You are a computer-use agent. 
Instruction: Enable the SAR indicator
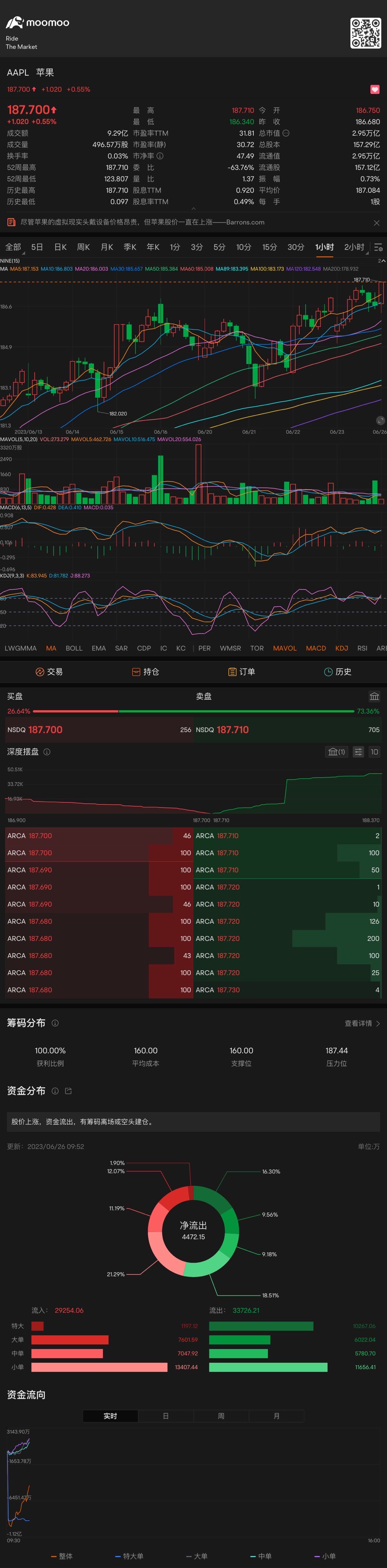[121, 648]
